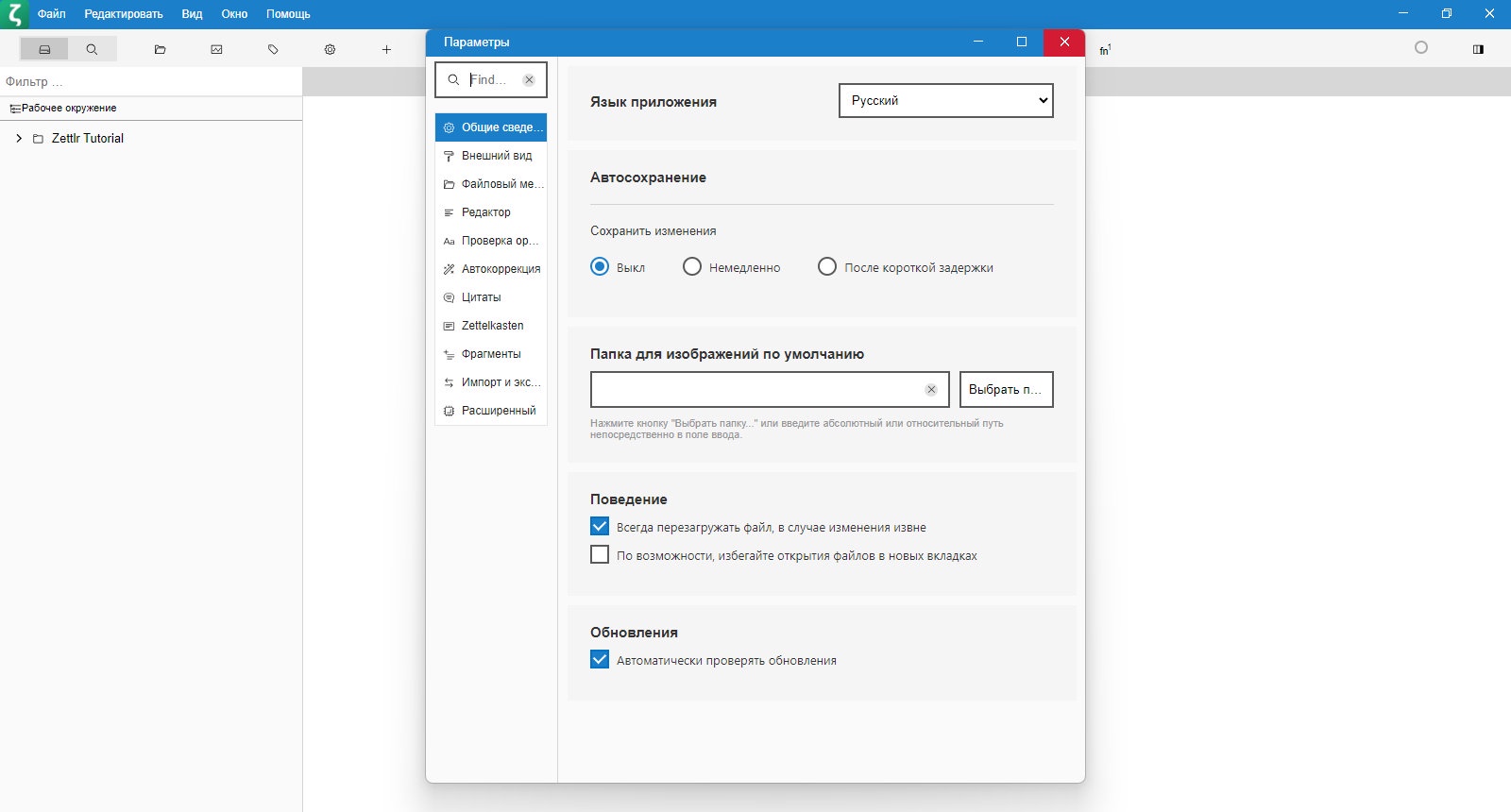
Task: Click the plus new file icon
Action: 386,49
